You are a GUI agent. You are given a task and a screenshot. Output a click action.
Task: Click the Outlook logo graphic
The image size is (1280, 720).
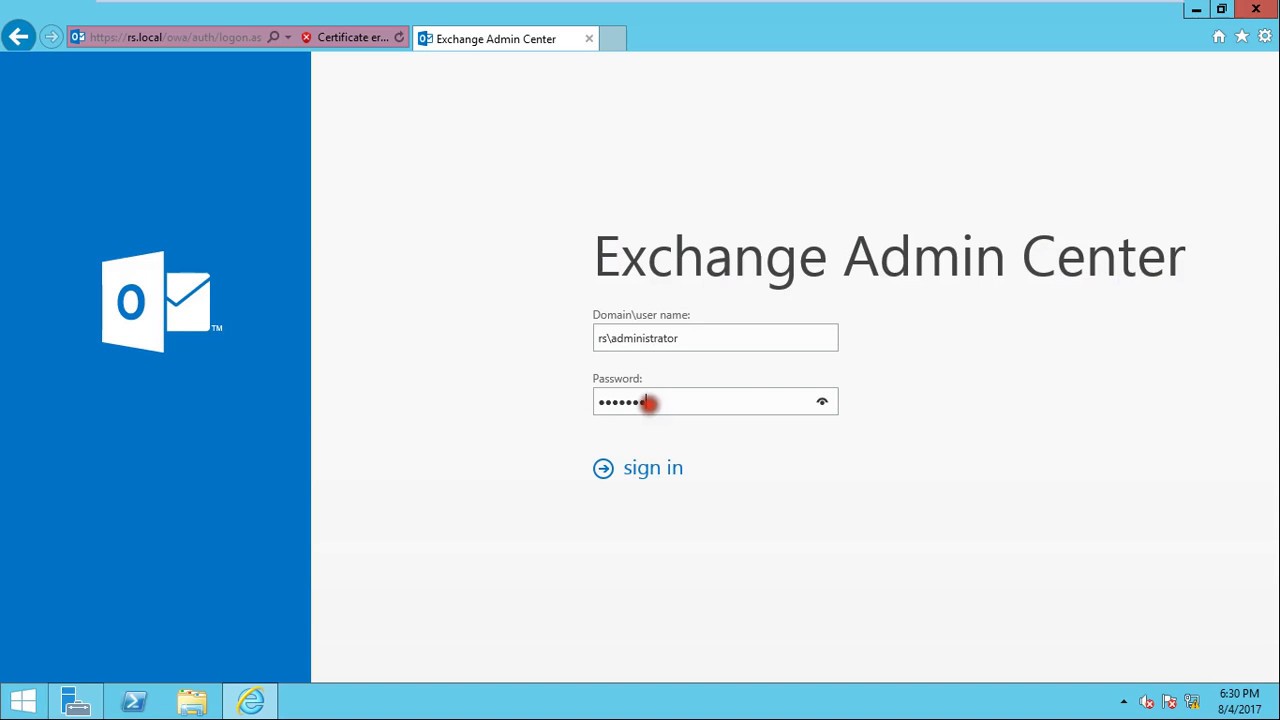[x=162, y=302]
